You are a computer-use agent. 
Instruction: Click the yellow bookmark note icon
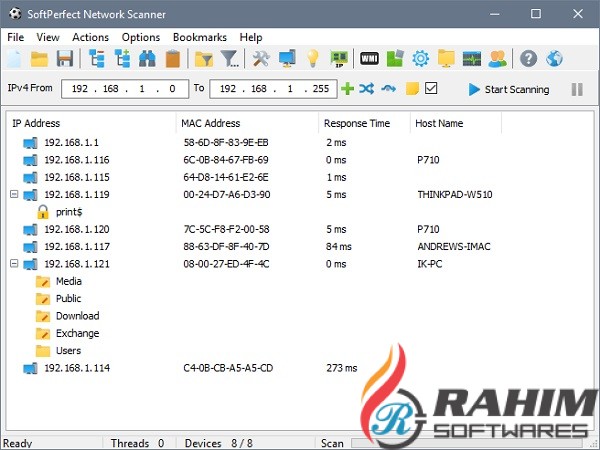click(412, 89)
